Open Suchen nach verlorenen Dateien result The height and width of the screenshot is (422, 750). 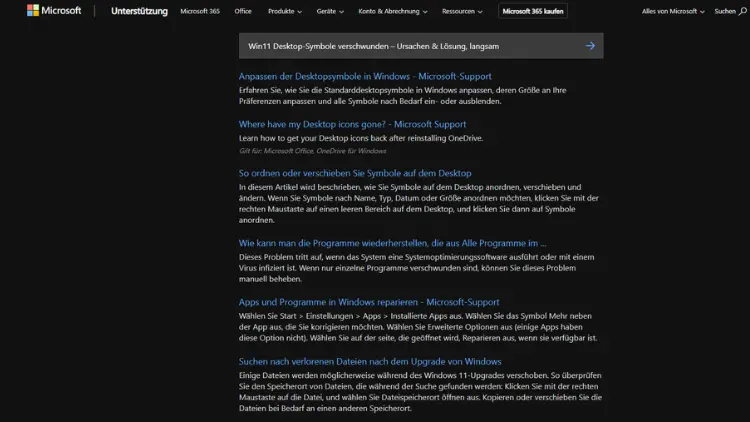pyautogui.click(x=370, y=361)
